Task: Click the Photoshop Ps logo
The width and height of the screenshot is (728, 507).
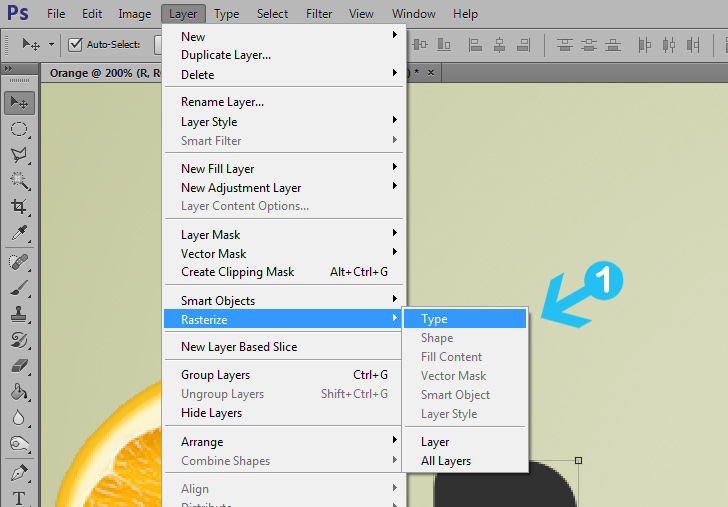Action: [x=18, y=13]
